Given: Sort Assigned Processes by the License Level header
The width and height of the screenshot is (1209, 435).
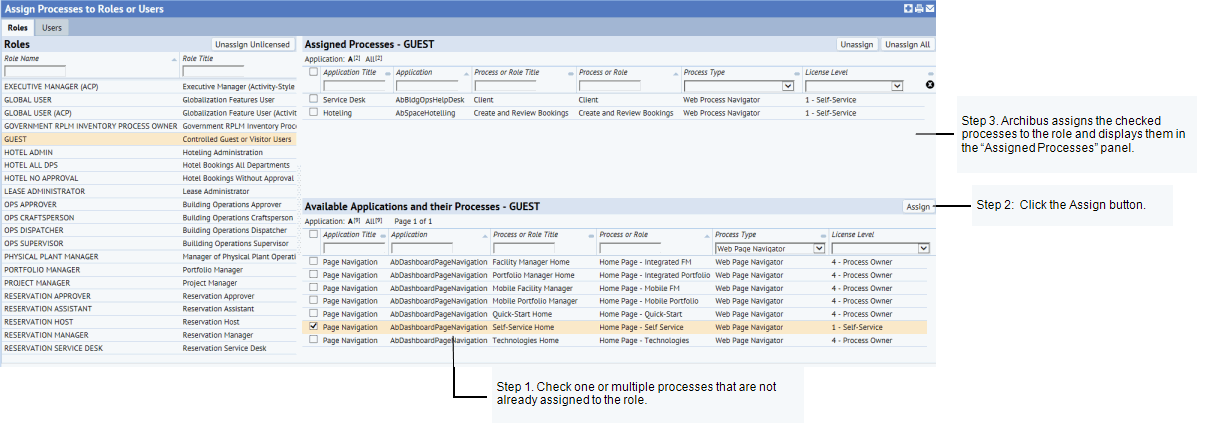Looking at the screenshot, I should pos(827,73).
